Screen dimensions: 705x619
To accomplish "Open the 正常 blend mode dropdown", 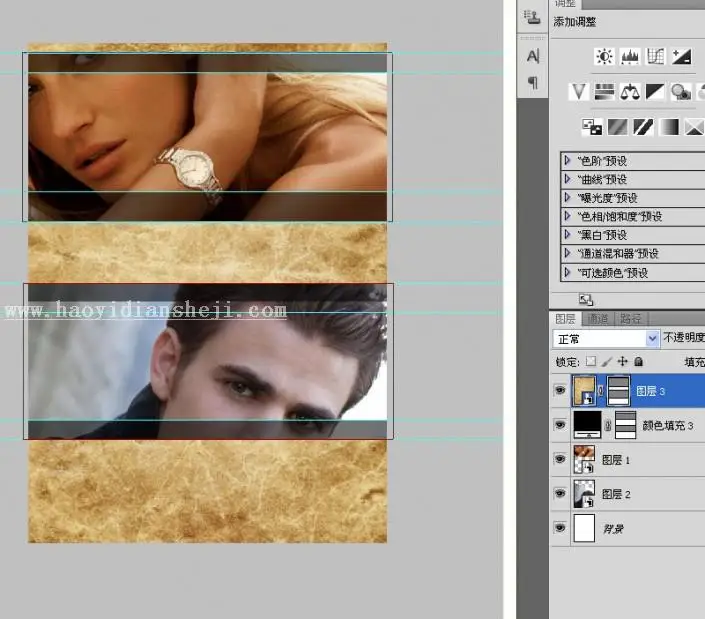I will coord(606,338).
